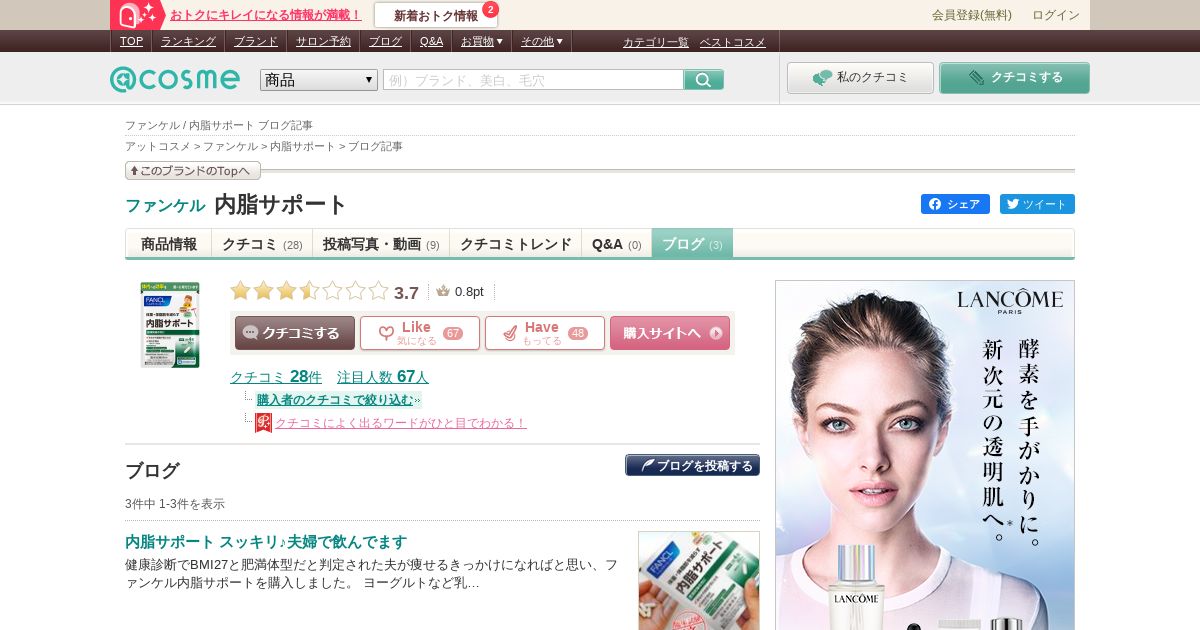Click breadcrumb ファンケル
Viewport: 1200px width, 630px height.
[230, 146]
